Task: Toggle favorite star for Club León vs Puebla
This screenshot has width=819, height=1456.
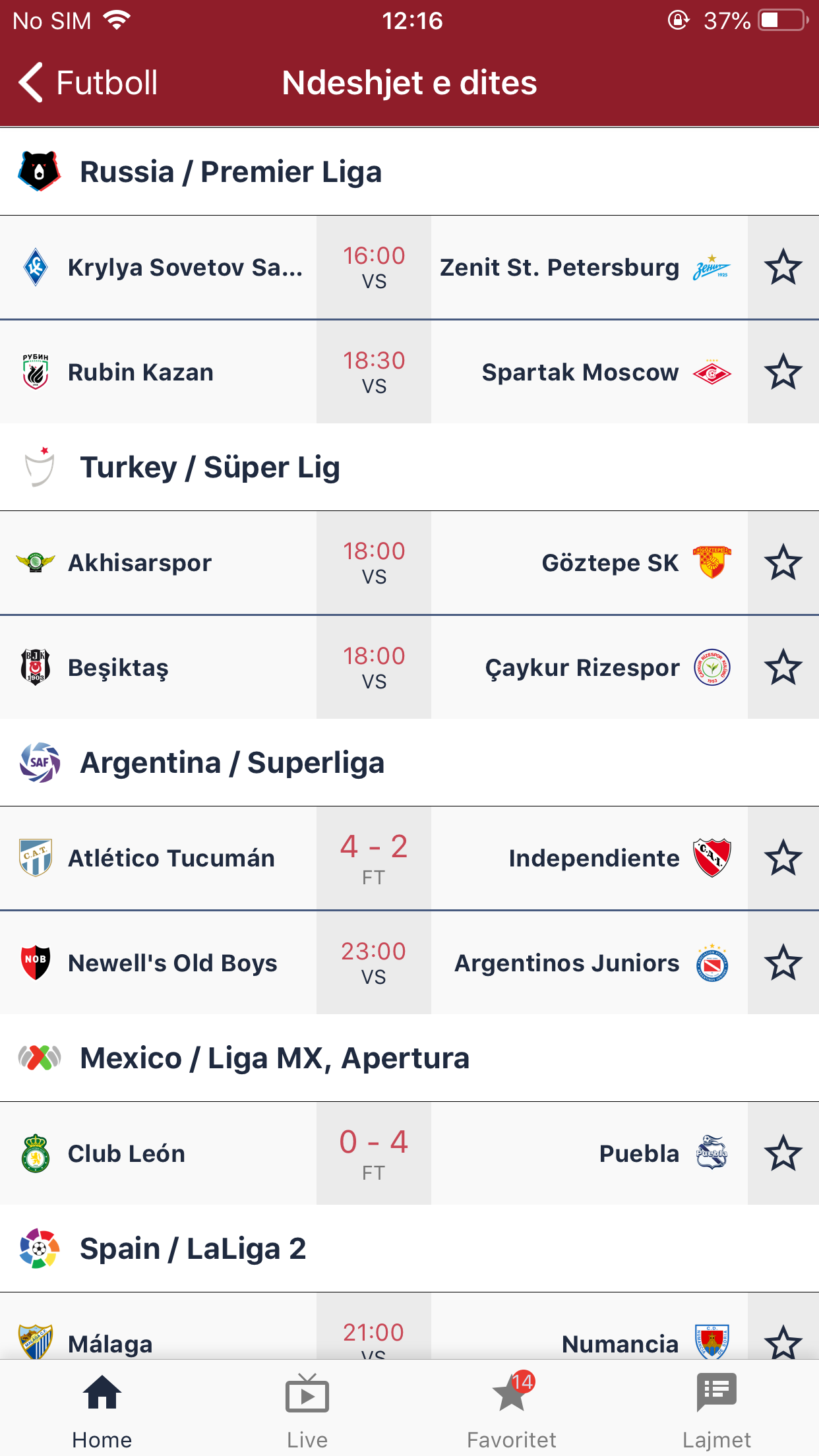Action: click(783, 1153)
